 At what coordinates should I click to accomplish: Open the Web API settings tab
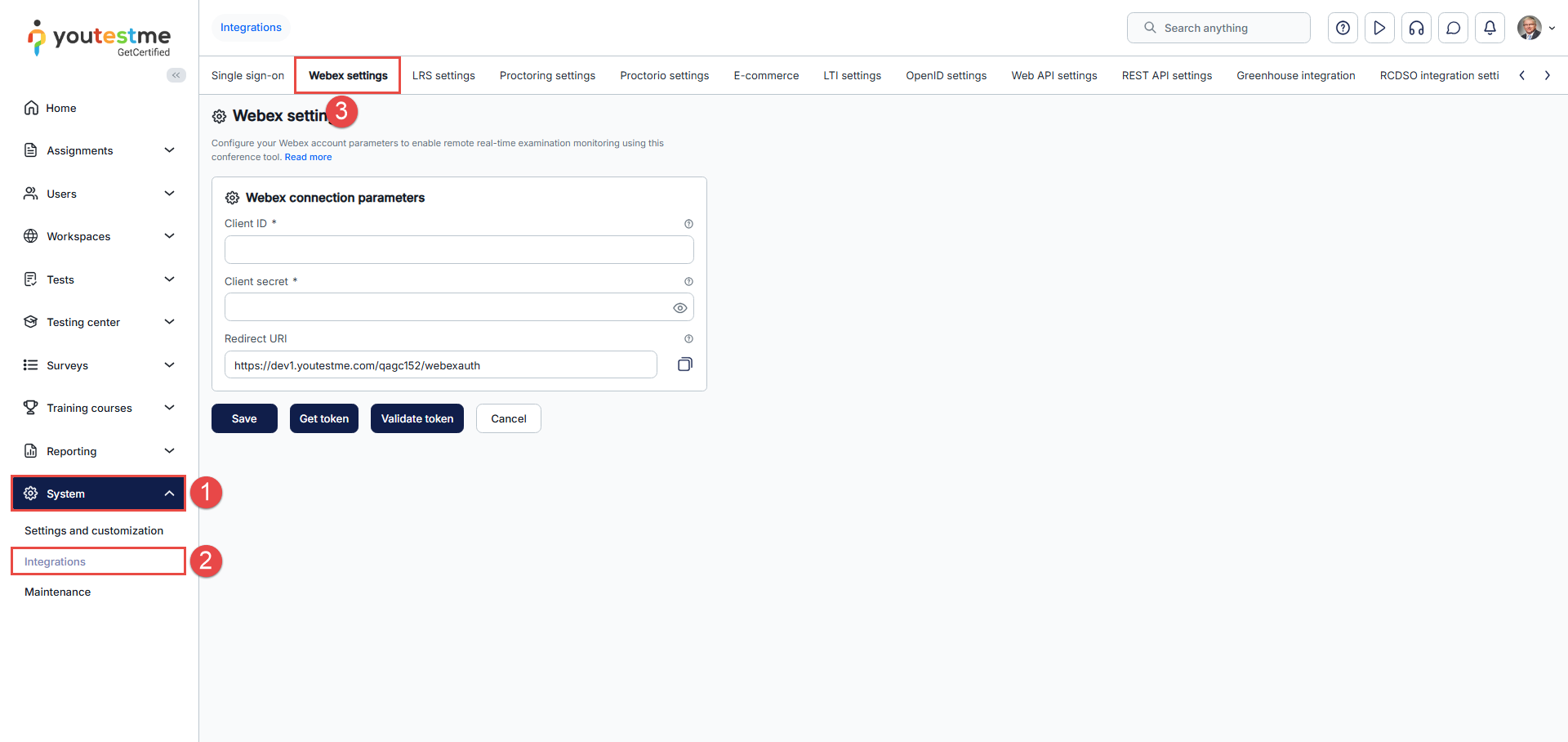click(1054, 76)
